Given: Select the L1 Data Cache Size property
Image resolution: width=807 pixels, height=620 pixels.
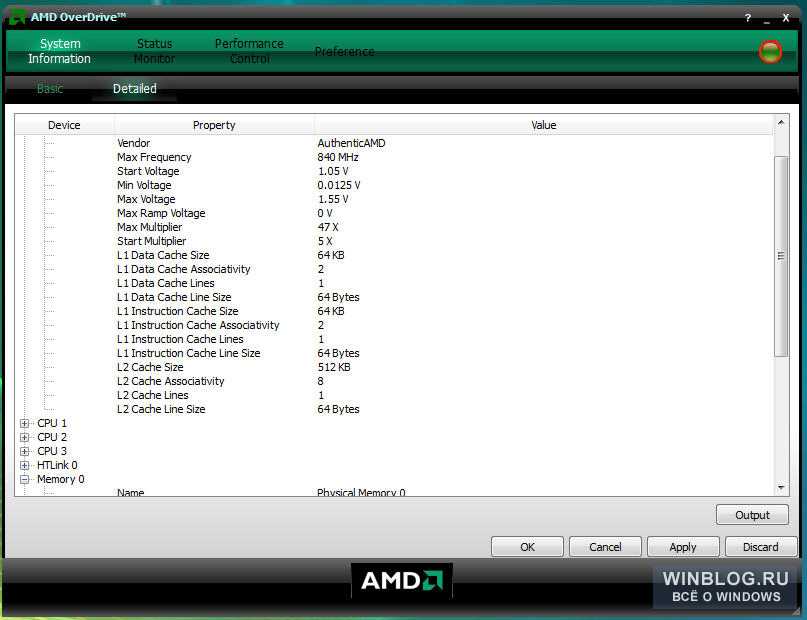Looking at the screenshot, I should 163,255.
